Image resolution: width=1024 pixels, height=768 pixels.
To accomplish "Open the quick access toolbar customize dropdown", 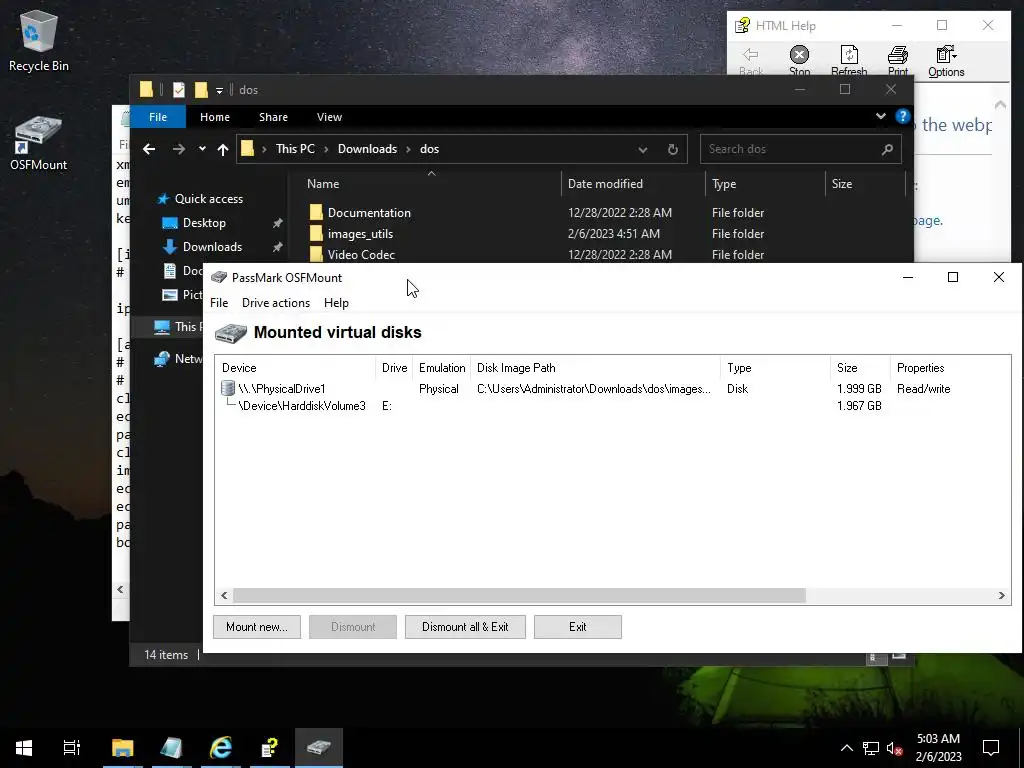I will pos(219,90).
